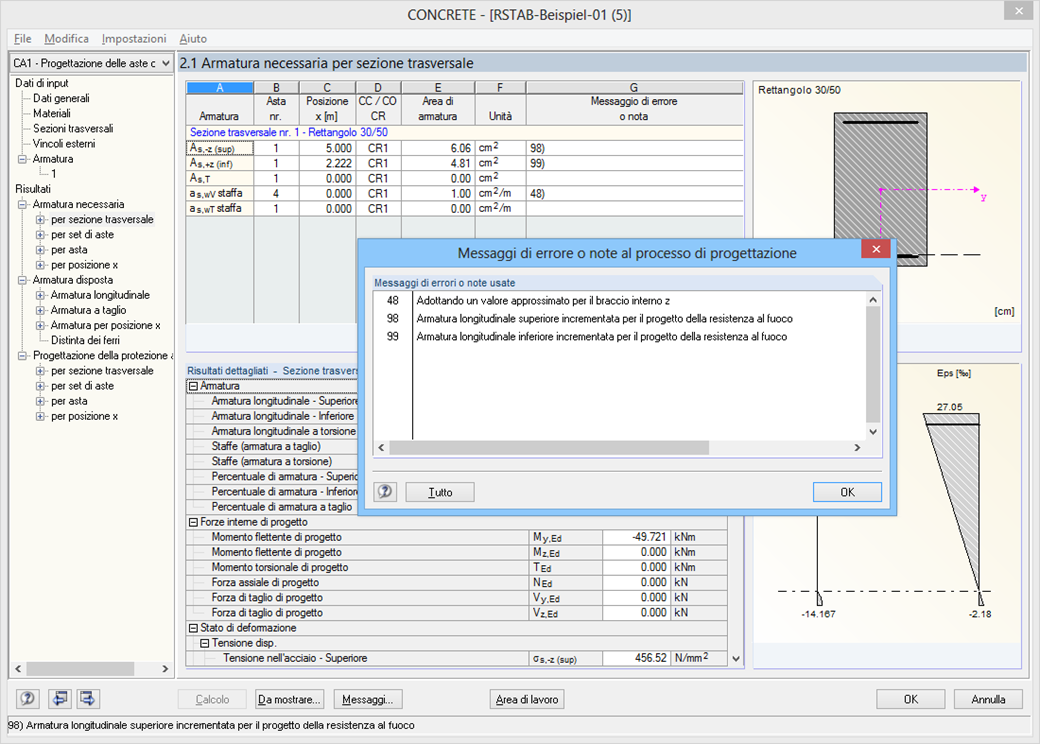Click message 99 row in dialog

[619, 336]
